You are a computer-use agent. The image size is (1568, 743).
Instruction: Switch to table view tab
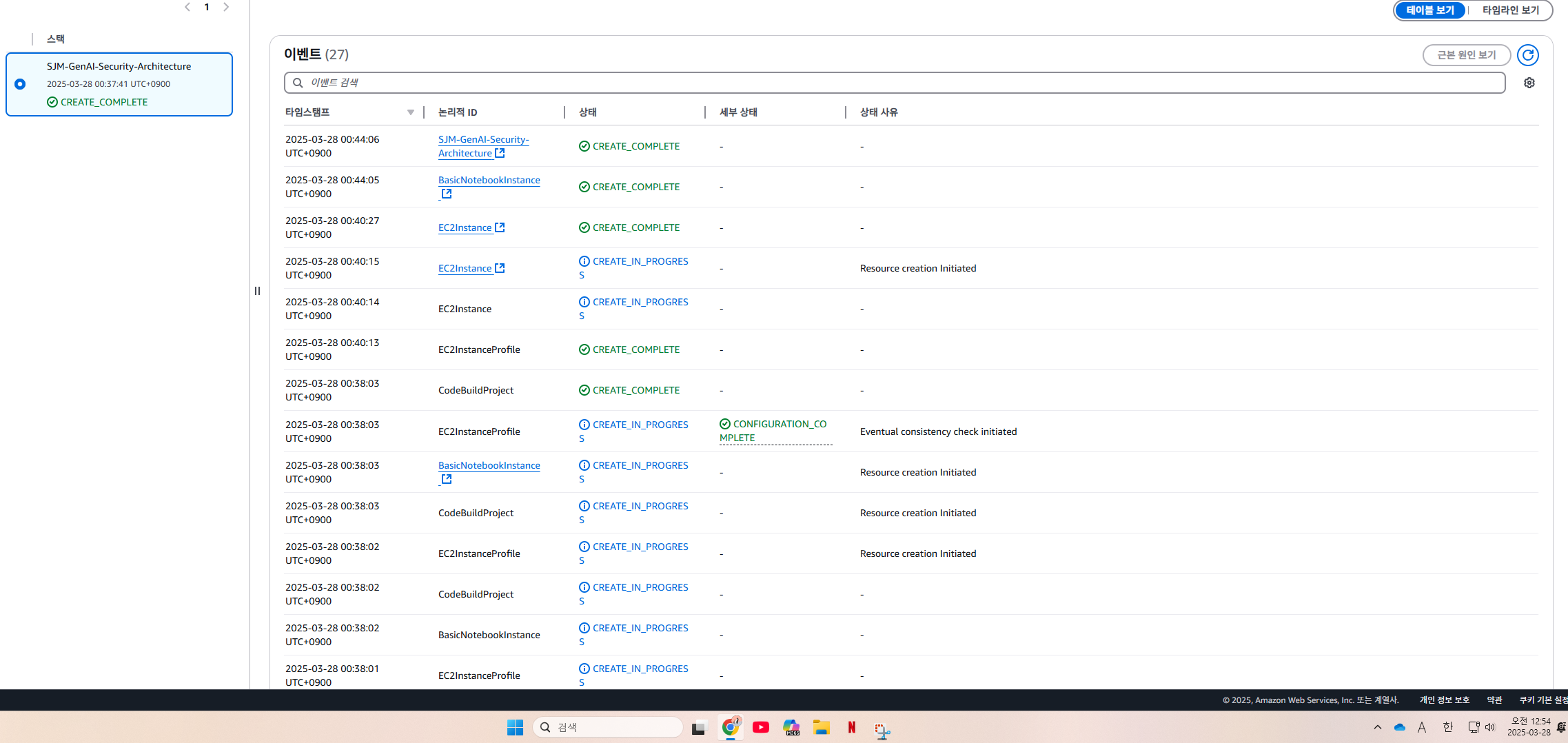pyautogui.click(x=1430, y=10)
